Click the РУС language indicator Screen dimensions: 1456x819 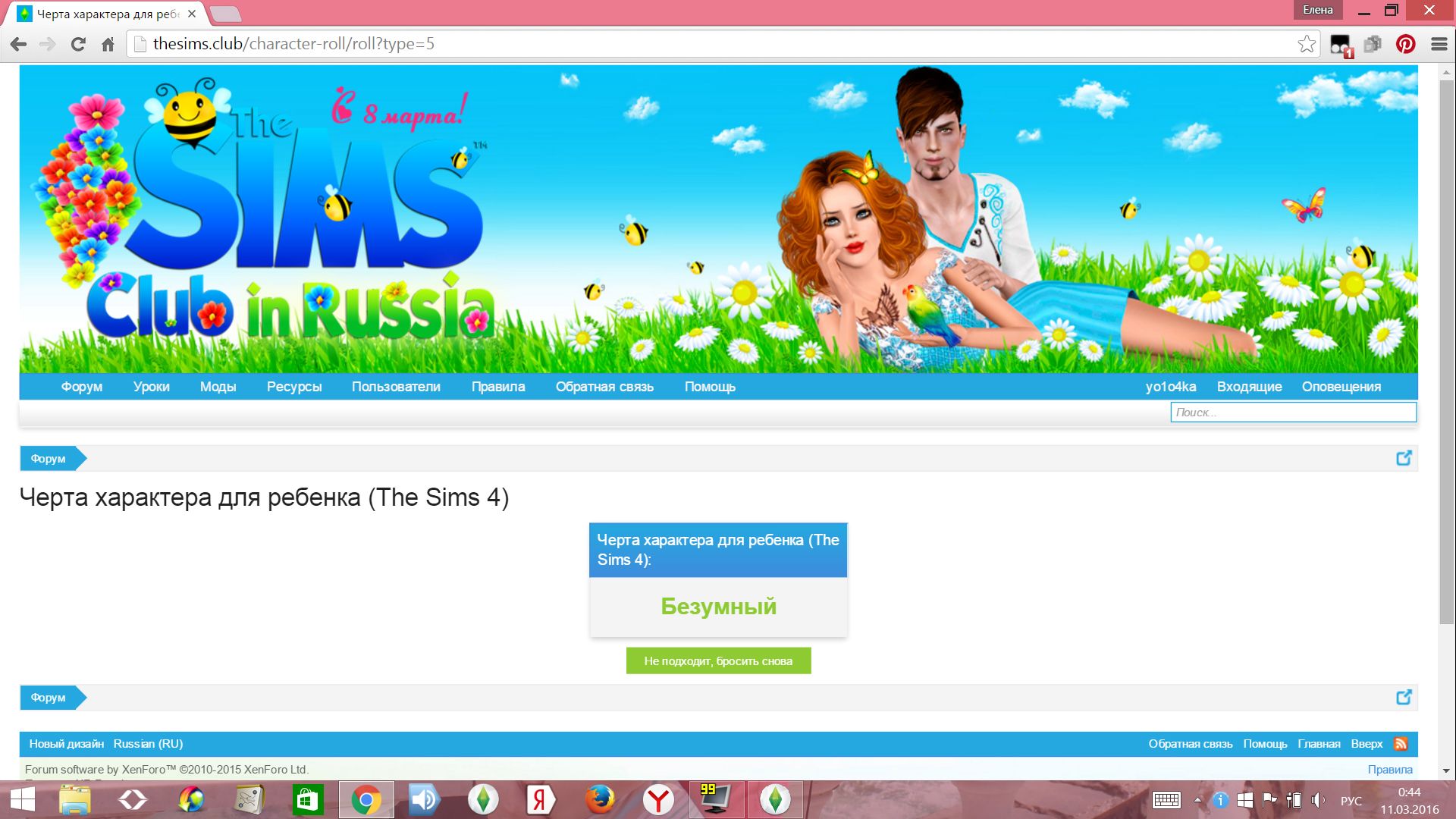coord(1351,801)
